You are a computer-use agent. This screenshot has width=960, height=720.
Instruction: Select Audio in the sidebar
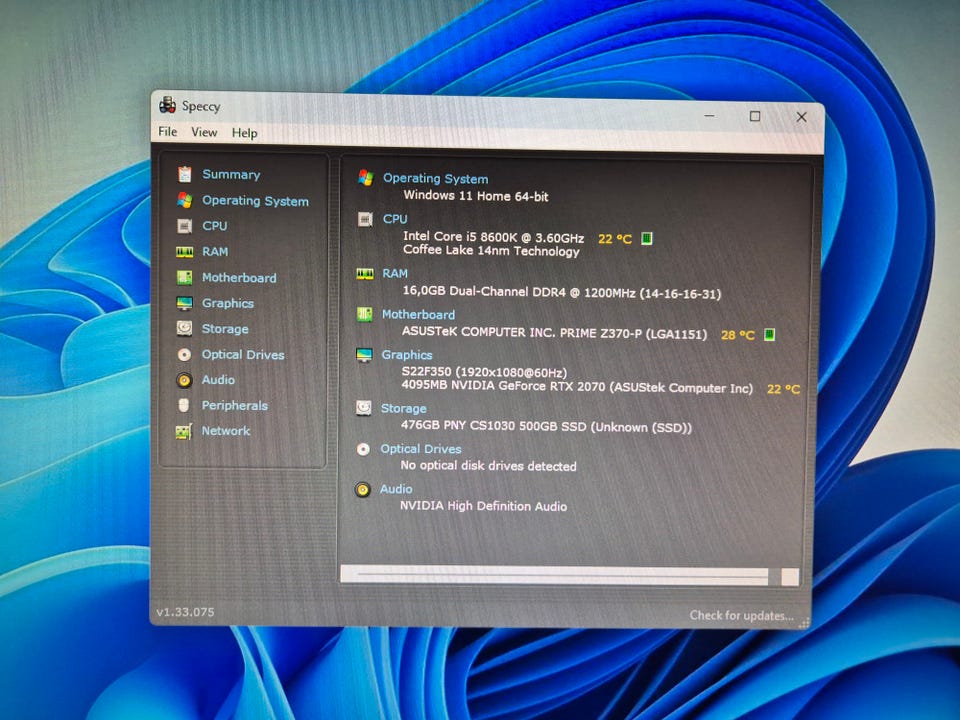[x=218, y=380]
